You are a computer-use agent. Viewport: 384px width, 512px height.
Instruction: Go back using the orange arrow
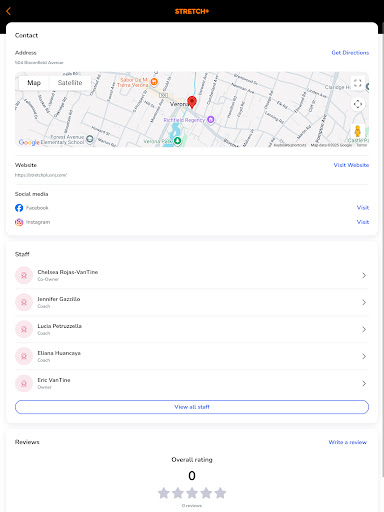click(x=8, y=11)
